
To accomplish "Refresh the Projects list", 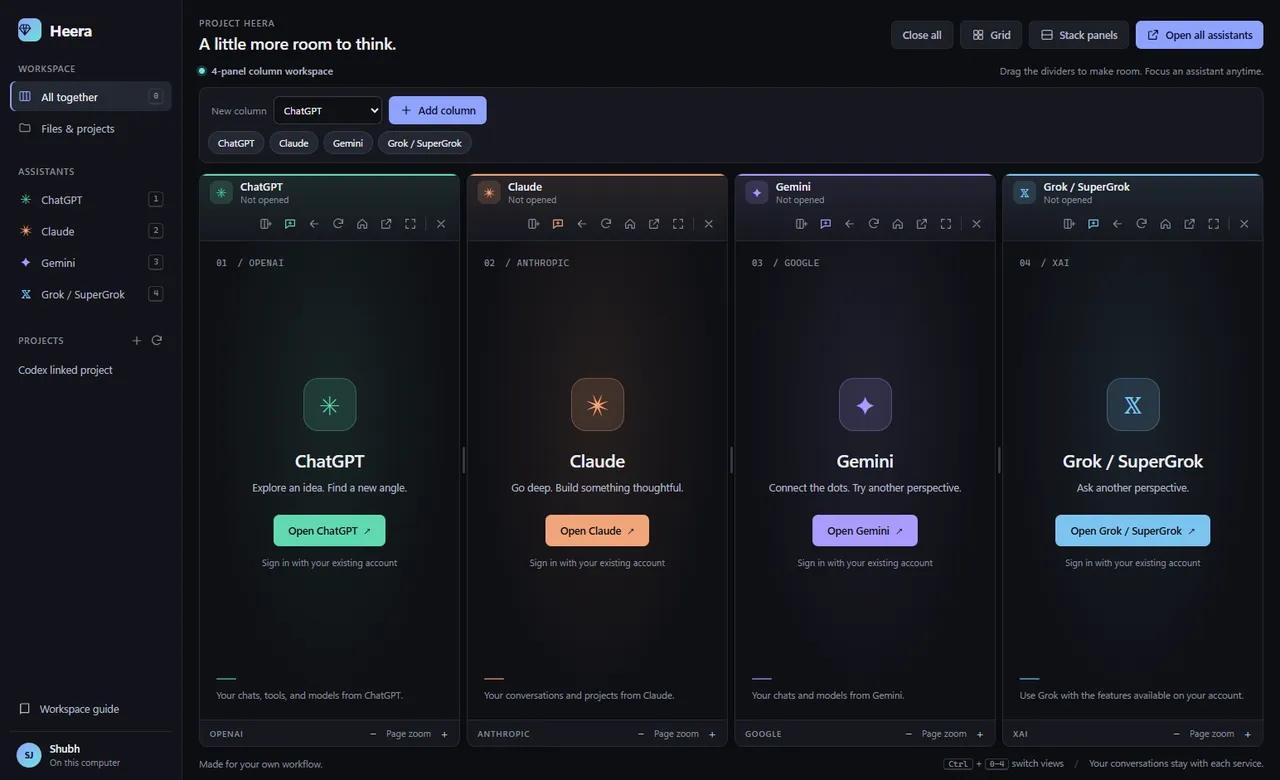I will coord(157,341).
